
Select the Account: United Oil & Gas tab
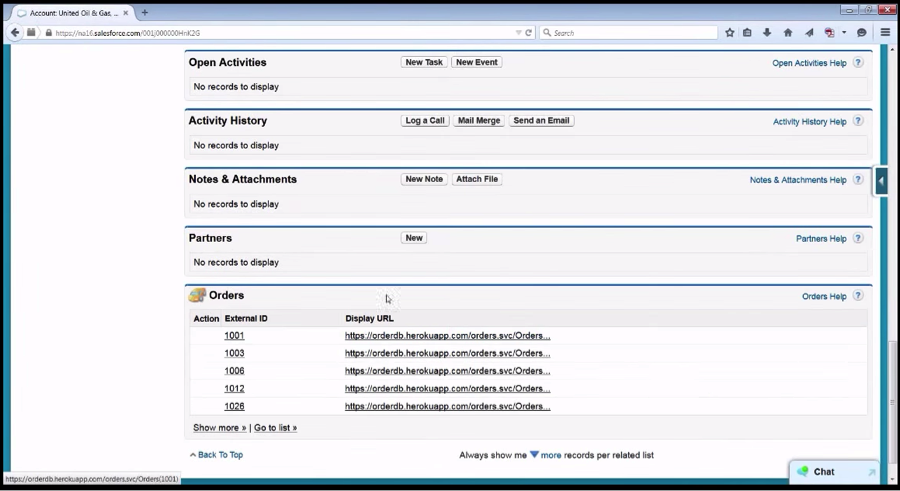(73, 13)
